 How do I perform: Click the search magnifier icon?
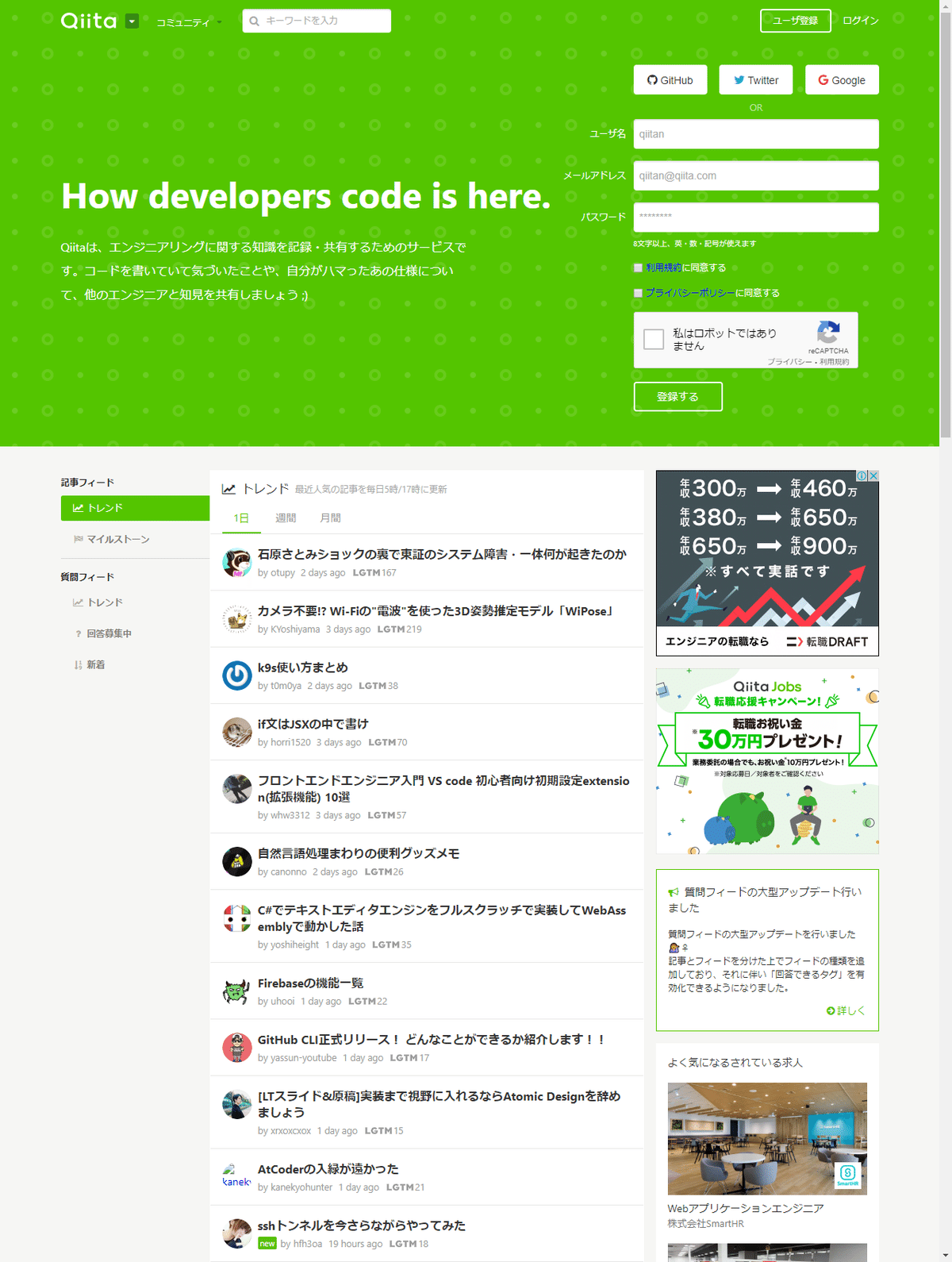[254, 21]
